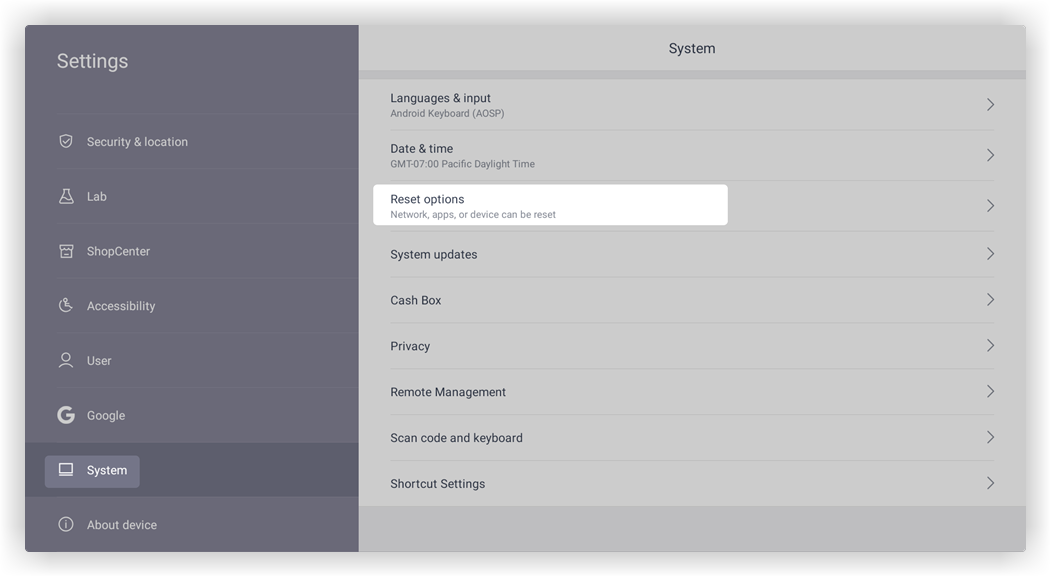Click the Google G logo icon
This screenshot has height=577, width=1051.
click(x=66, y=415)
